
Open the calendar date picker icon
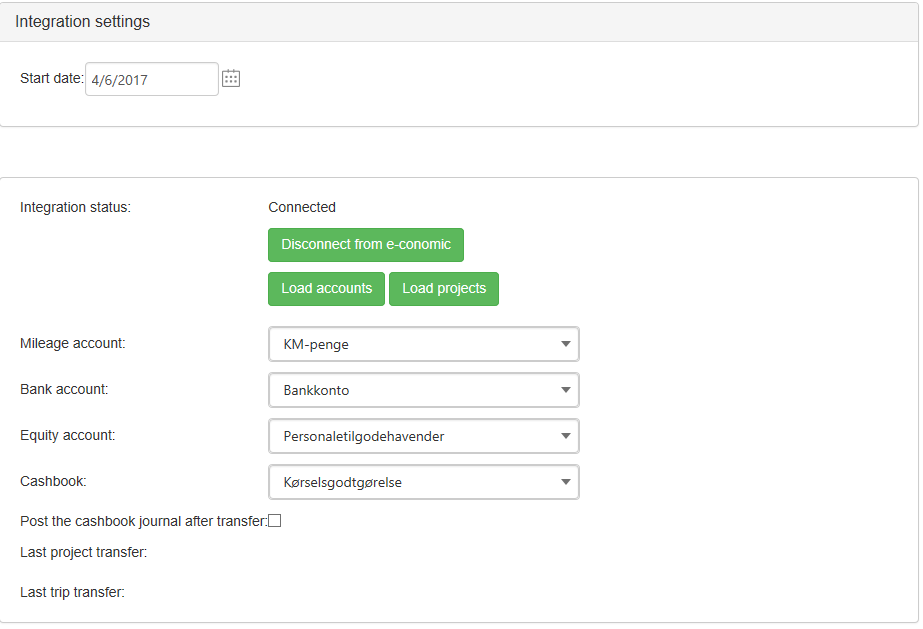click(x=231, y=78)
